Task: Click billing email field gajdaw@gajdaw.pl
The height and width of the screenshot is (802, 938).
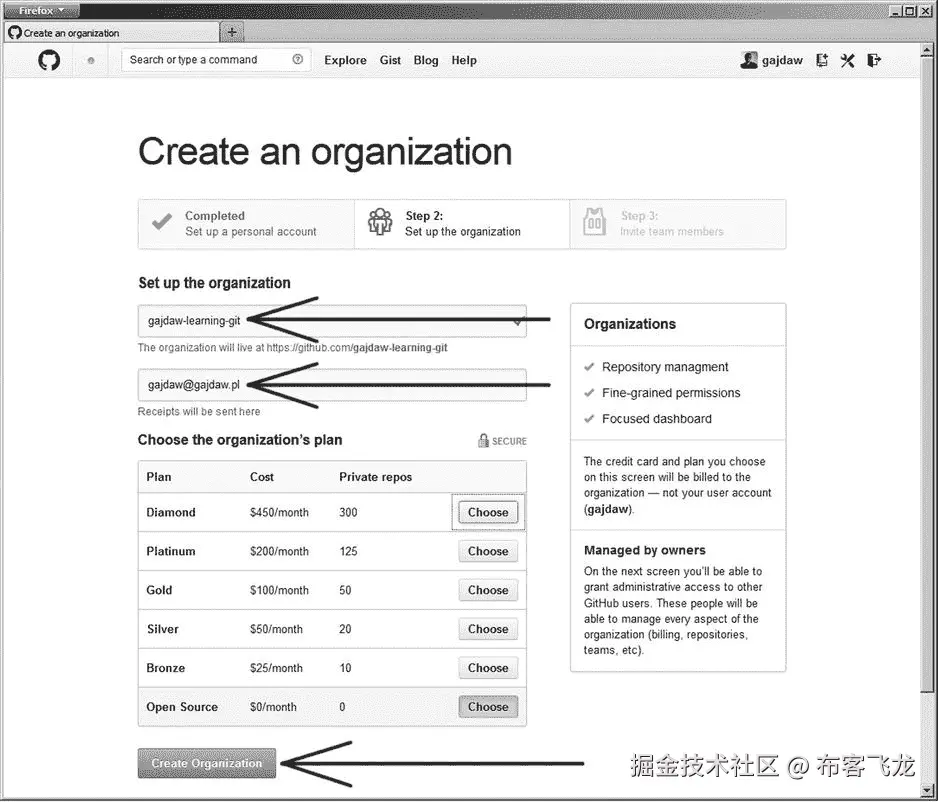Action: tap(332, 385)
